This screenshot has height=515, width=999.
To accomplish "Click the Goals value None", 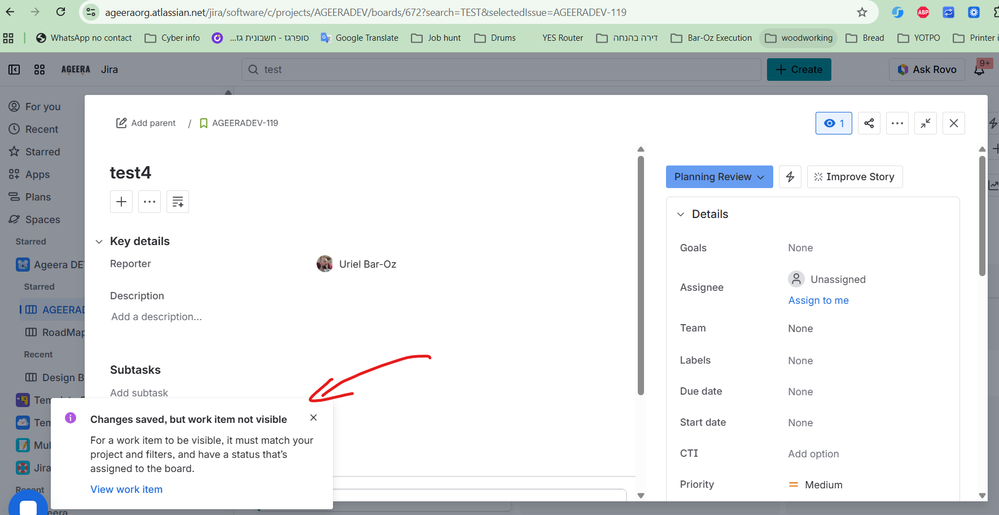I will (x=800, y=248).
